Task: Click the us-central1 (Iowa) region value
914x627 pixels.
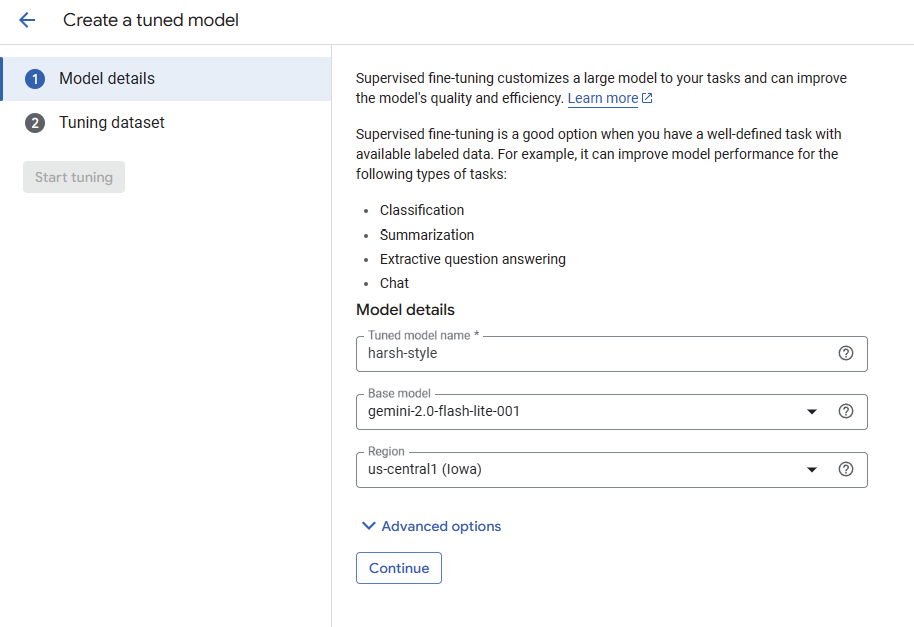Action: [x=425, y=469]
